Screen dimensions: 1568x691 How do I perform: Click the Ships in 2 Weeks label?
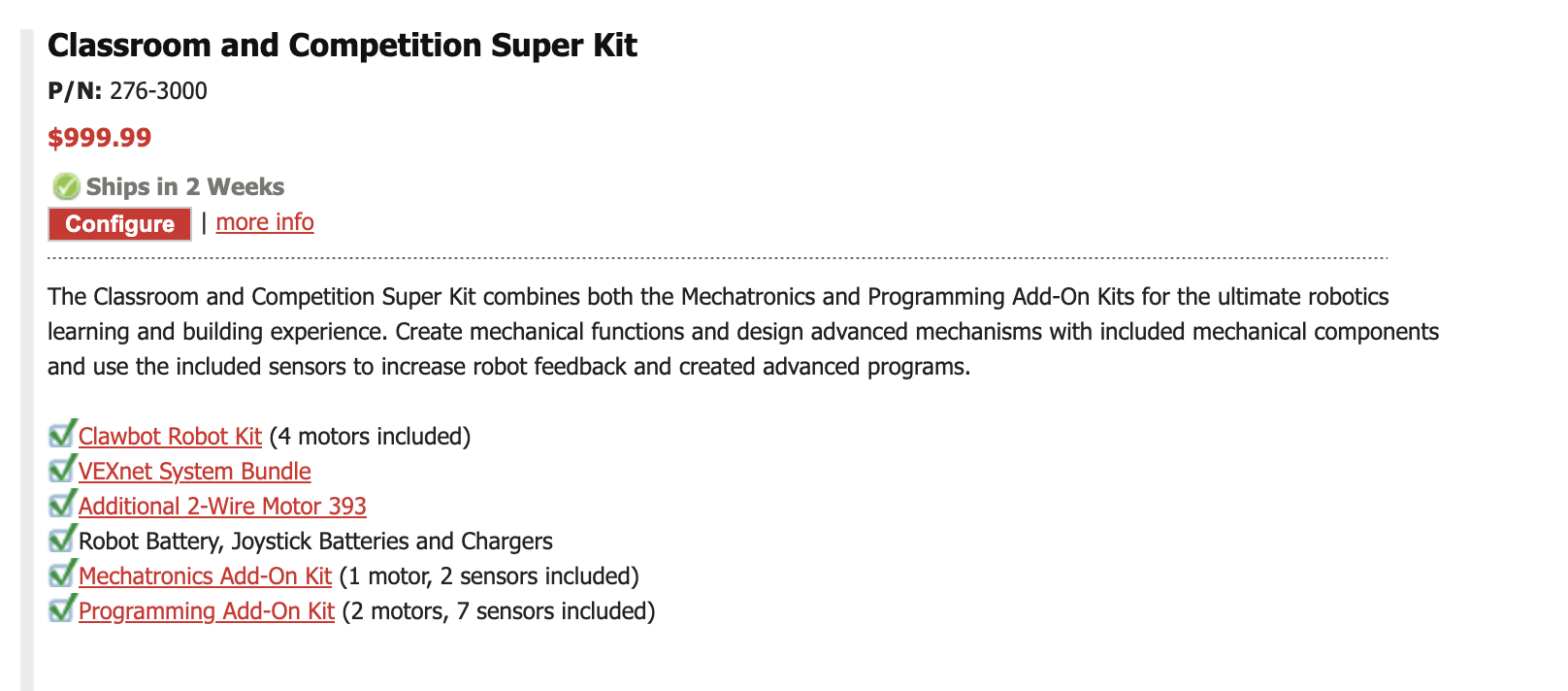tap(184, 187)
